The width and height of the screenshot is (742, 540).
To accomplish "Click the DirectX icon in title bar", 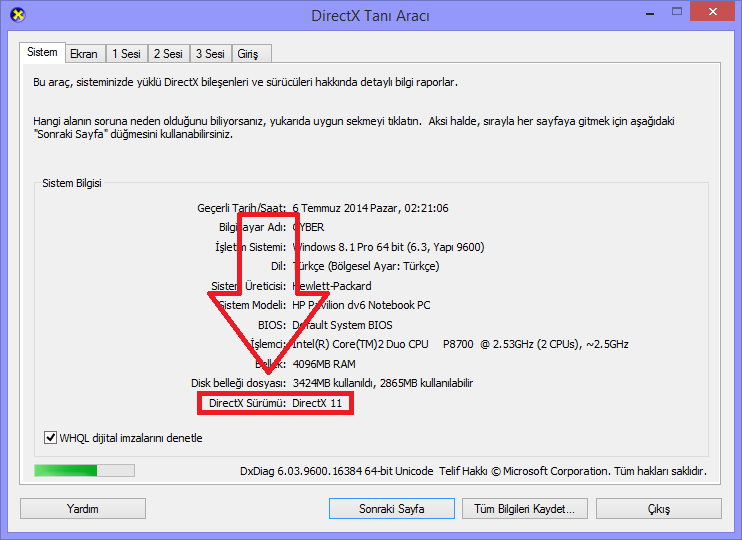I will coord(18,15).
